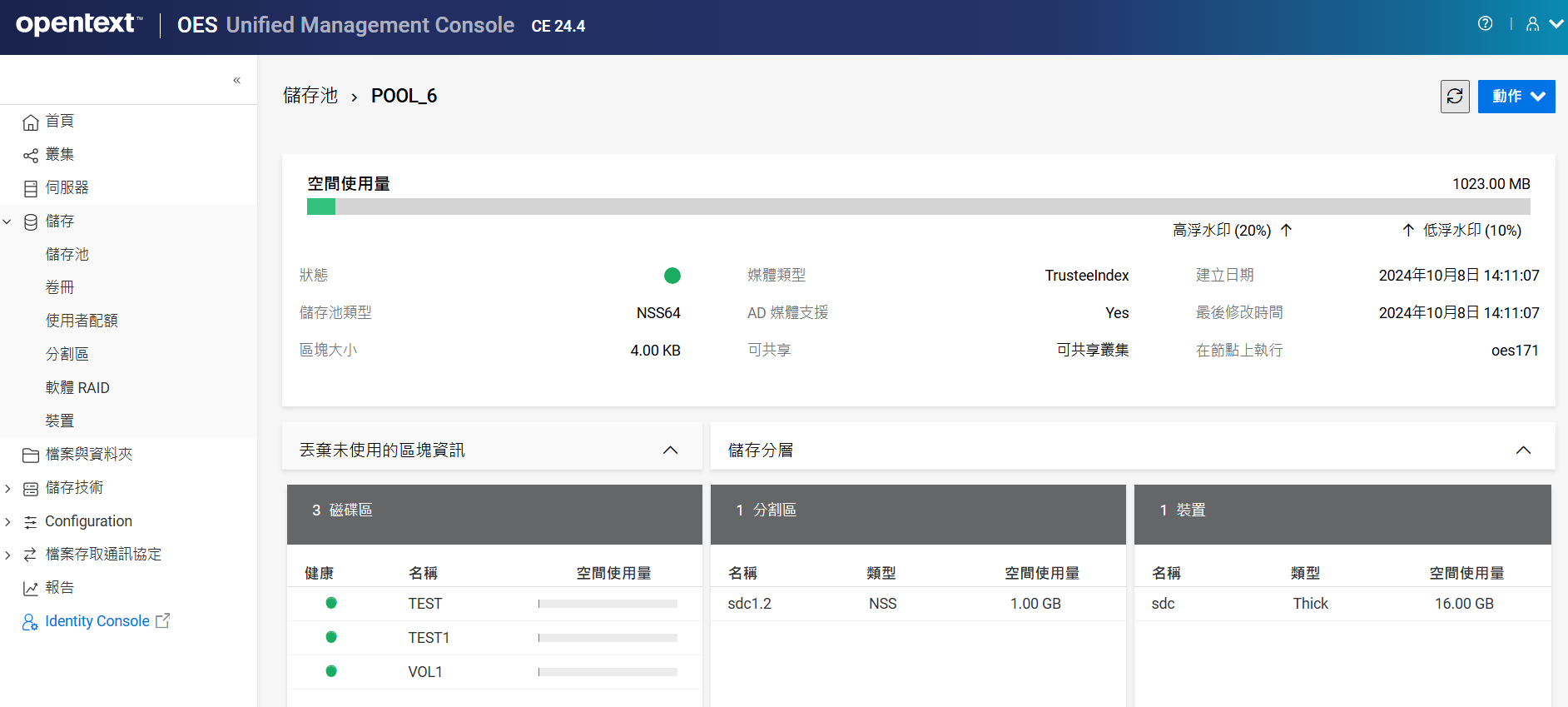The width and height of the screenshot is (1568, 707).
Task: Open the Identity Console link
Action: point(97,621)
